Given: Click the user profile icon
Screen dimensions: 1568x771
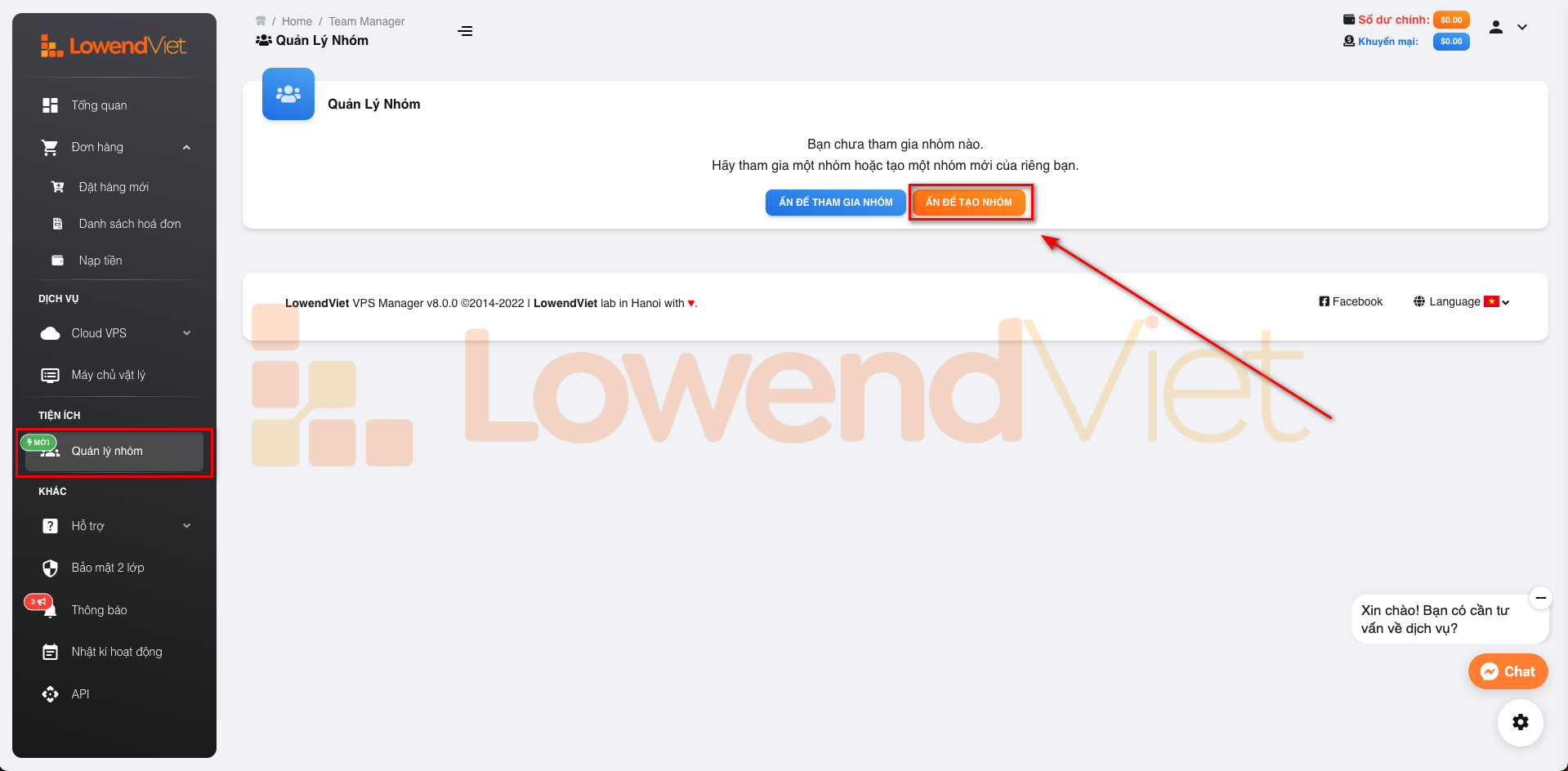Looking at the screenshot, I should coord(1496,27).
